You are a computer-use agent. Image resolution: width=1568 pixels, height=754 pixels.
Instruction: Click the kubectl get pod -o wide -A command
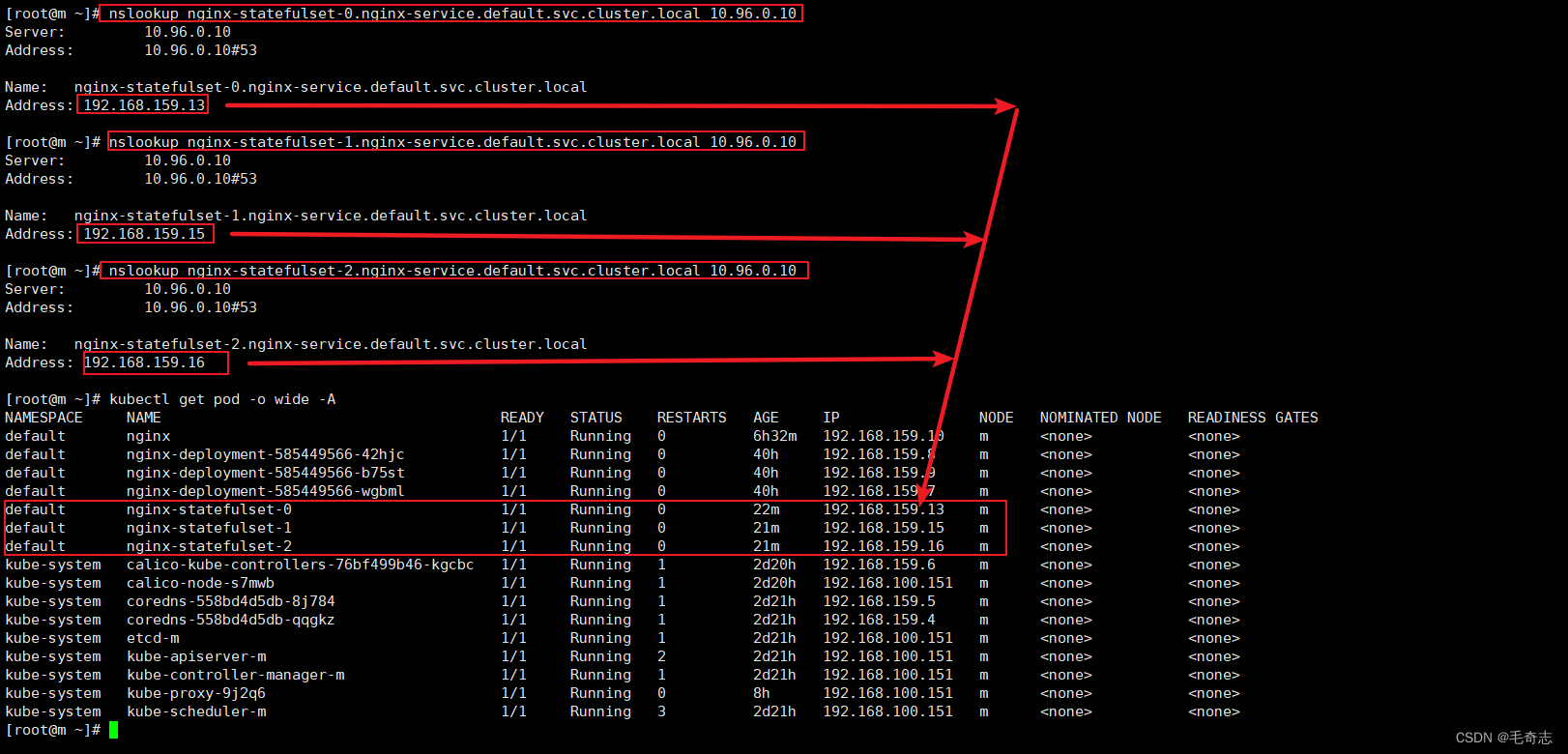[222, 399]
